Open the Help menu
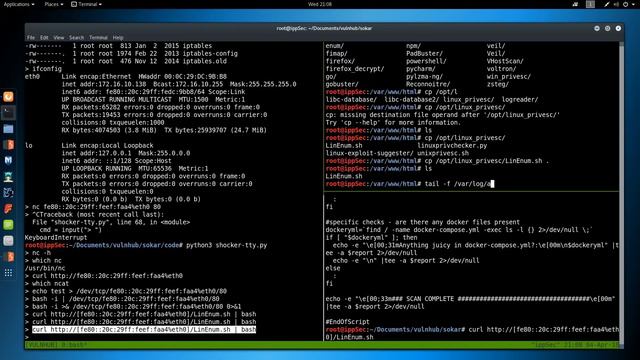 tap(118, 38)
